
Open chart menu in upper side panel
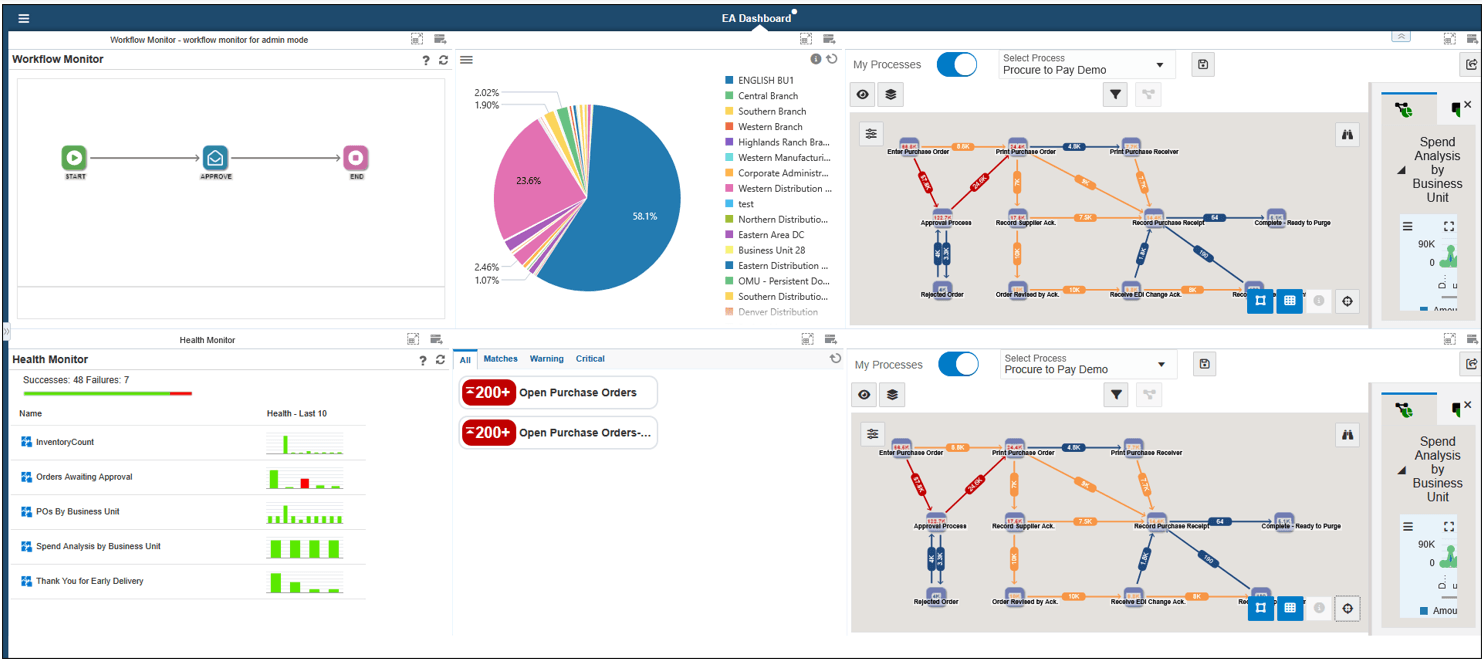point(1407,226)
